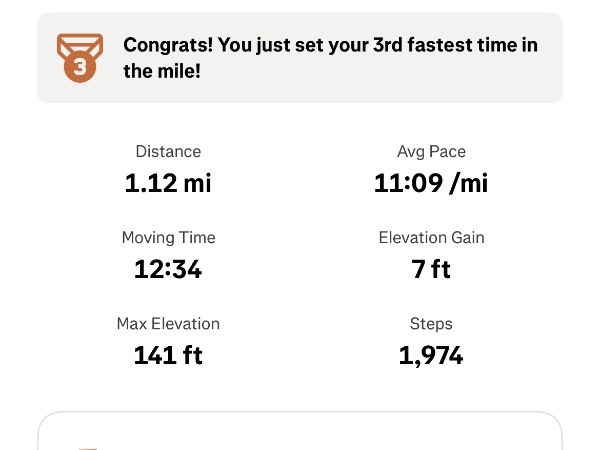
Task: Click the Moving Time label
Action: coord(168,238)
